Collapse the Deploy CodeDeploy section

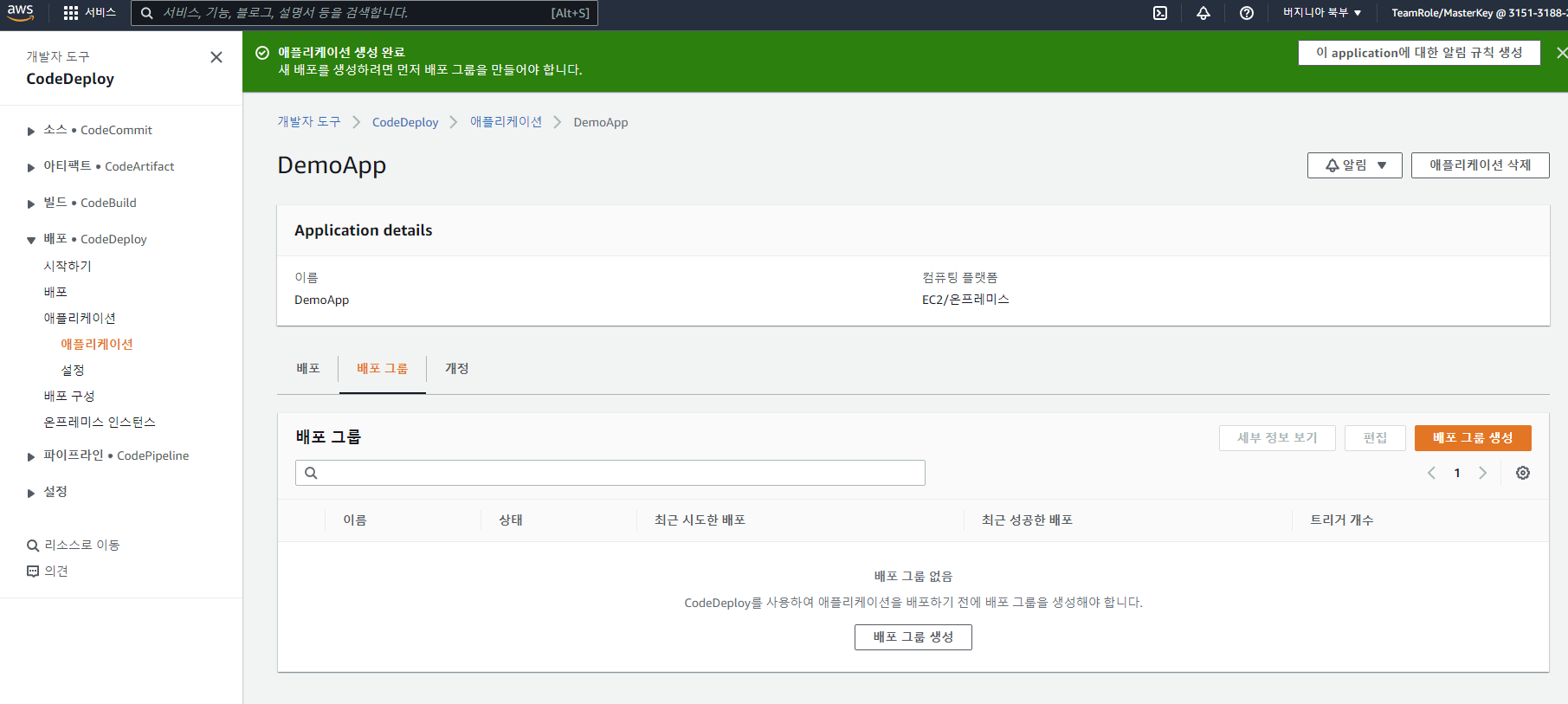[x=31, y=240]
